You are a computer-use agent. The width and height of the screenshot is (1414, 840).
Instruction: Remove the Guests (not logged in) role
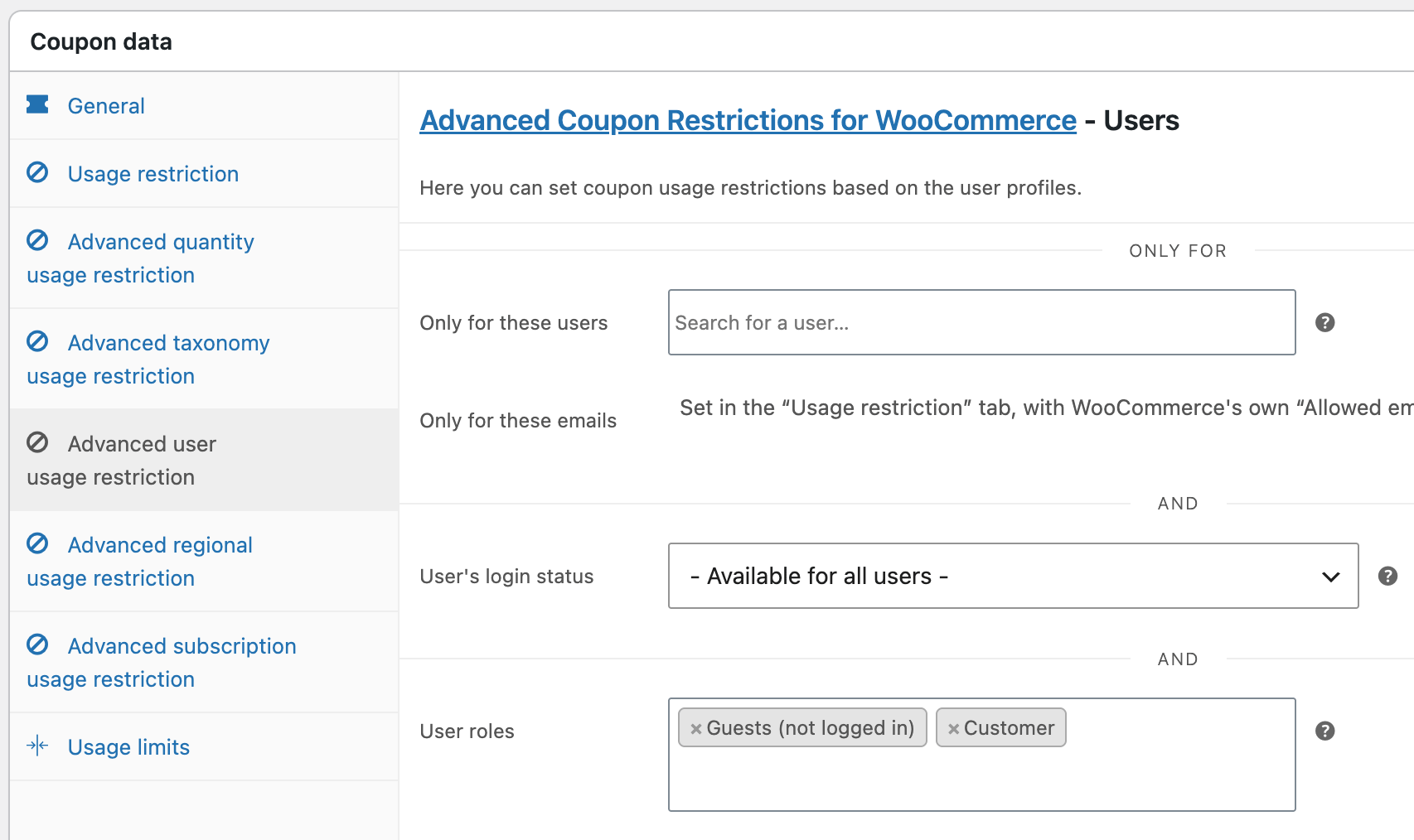coord(696,729)
